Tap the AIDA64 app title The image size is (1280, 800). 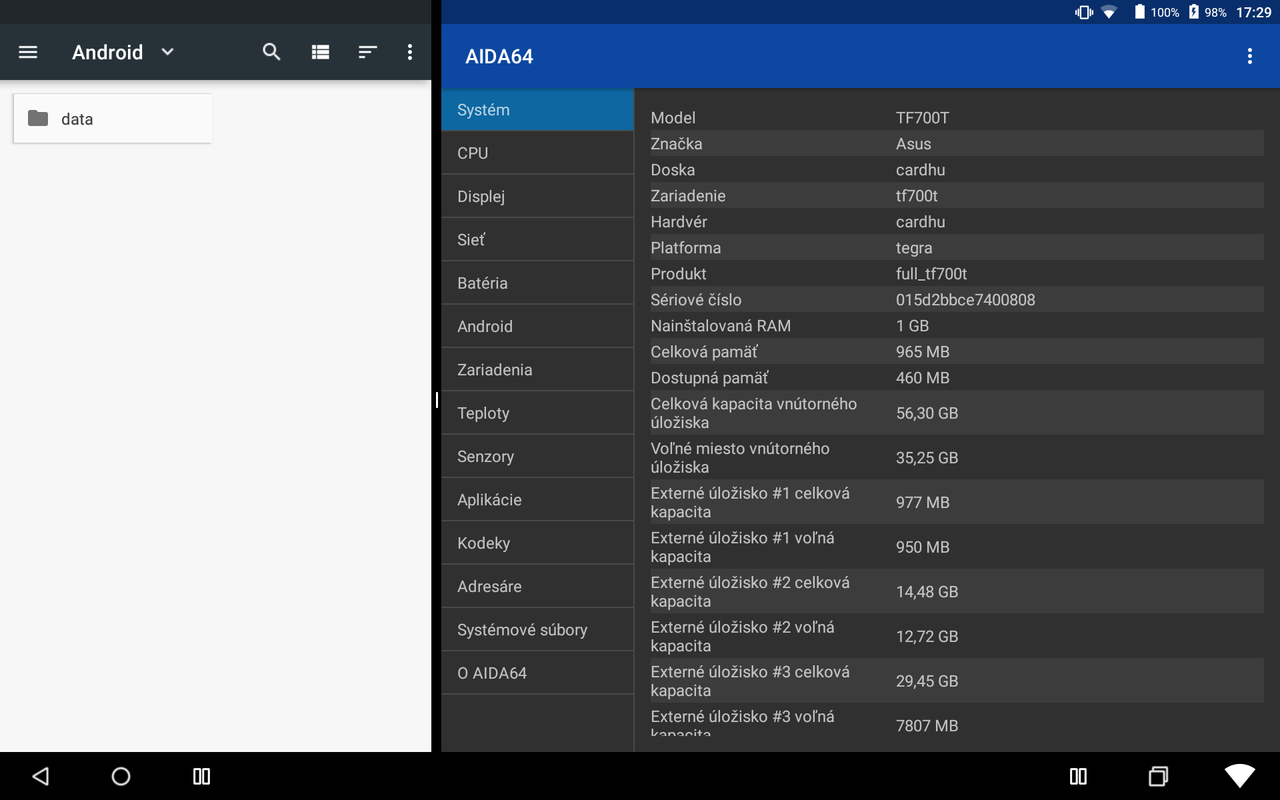499,57
